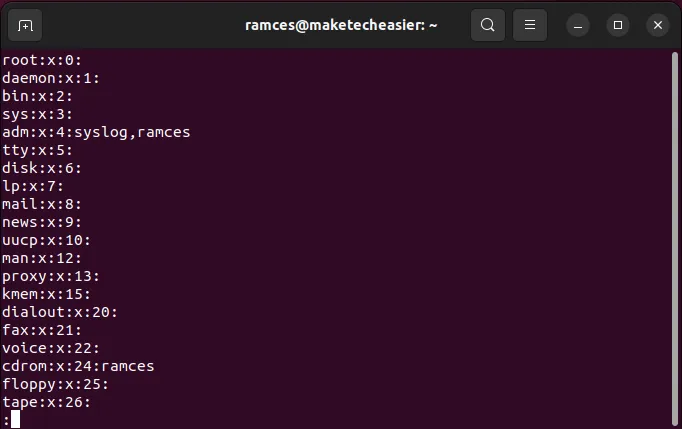
Task: Click the terminal scrollbar
Action: coord(675,238)
